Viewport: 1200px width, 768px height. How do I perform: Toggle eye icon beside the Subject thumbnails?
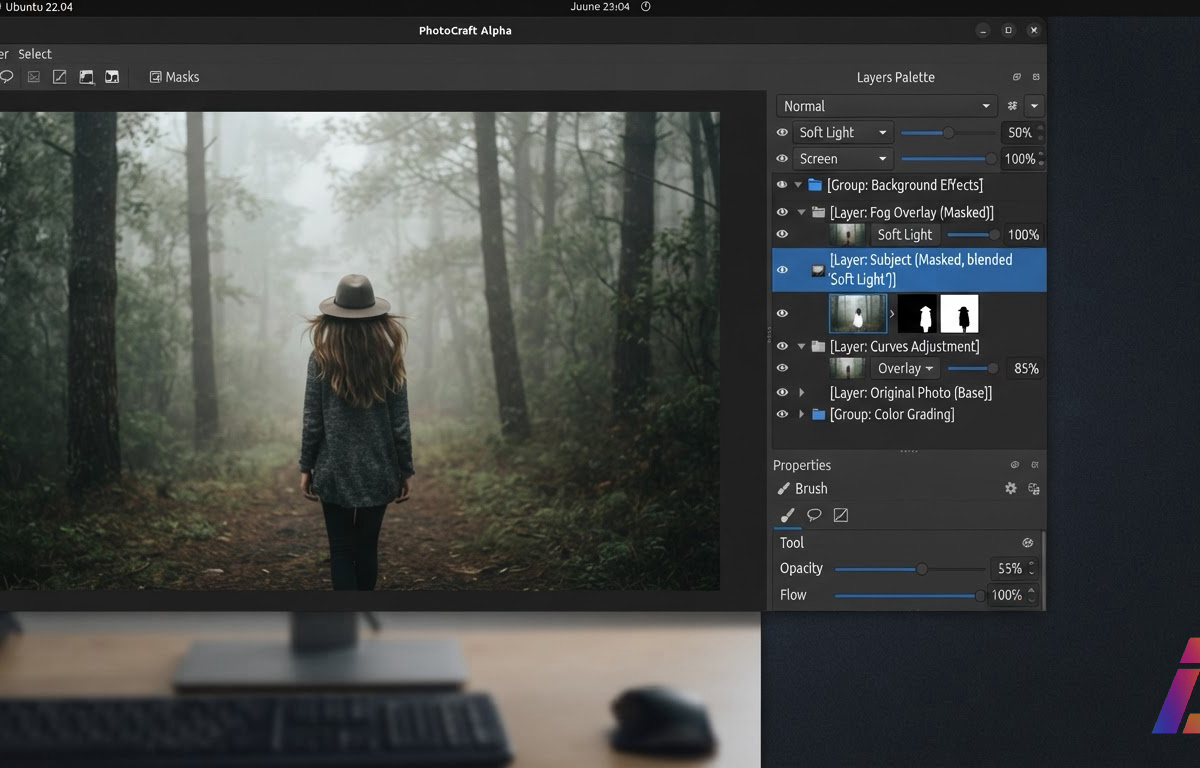coord(783,313)
